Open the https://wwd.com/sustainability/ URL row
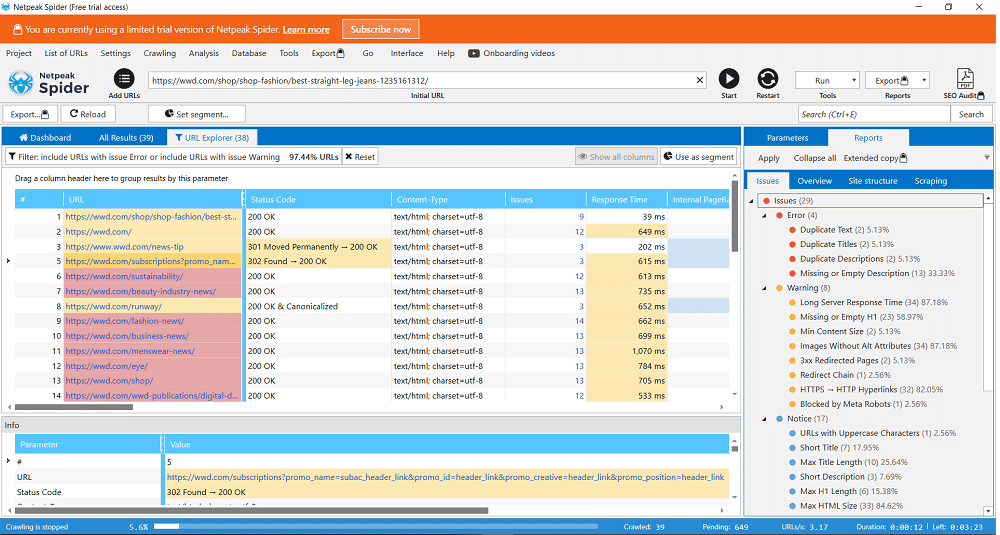This screenshot has height=535, width=1000. coord(124,276)
